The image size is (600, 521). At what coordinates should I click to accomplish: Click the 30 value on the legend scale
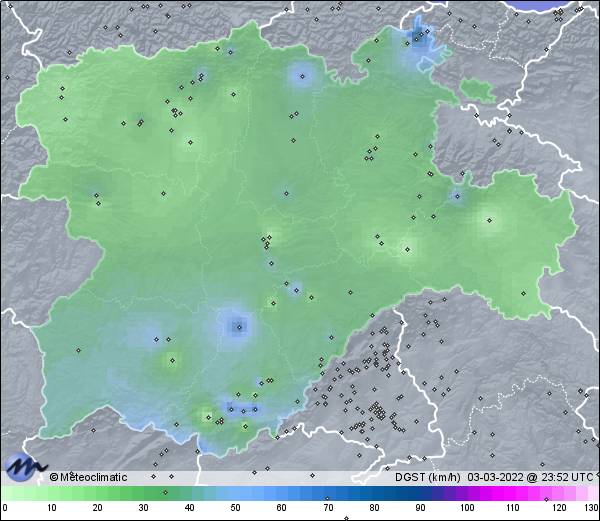pyautogui.click(x=143, y=508)
